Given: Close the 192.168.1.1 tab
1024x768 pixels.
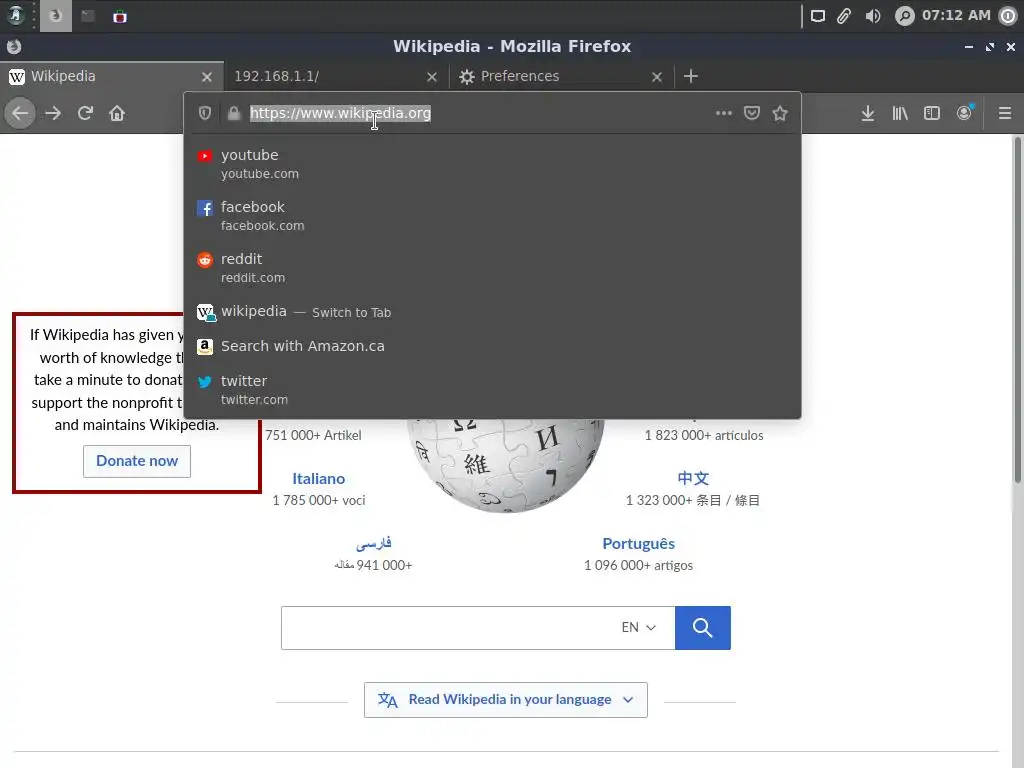Looking at the screenshot, I should (432, 77).
